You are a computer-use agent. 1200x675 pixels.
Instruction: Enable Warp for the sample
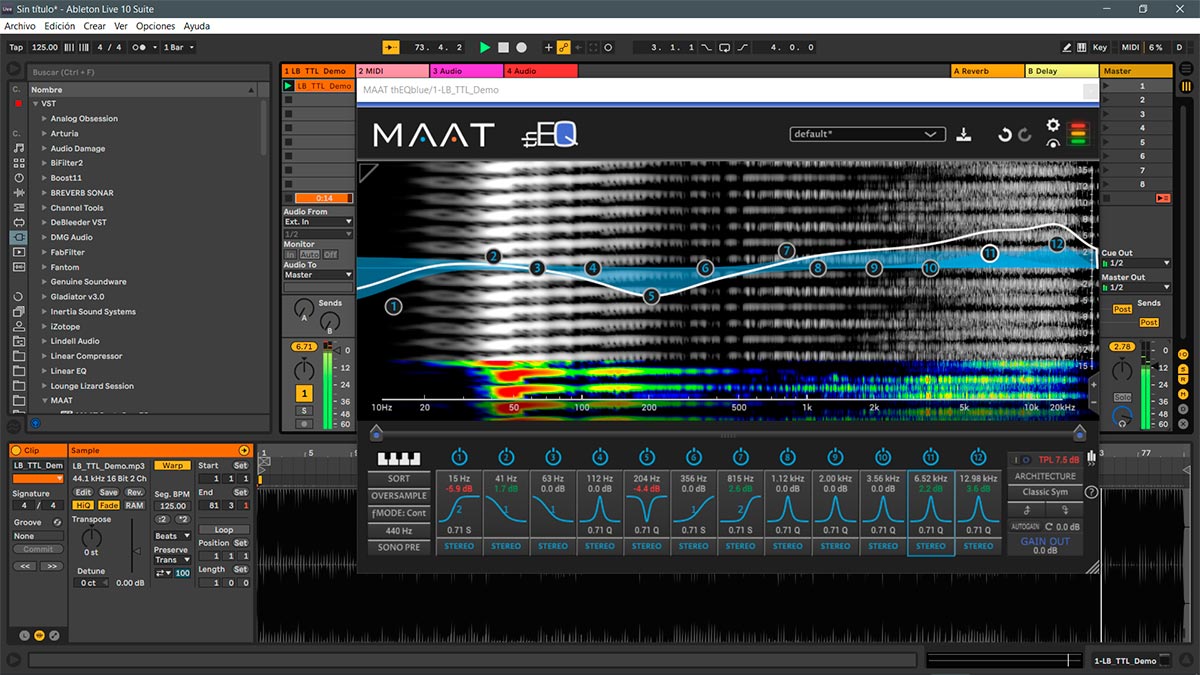tap(172, 465)
